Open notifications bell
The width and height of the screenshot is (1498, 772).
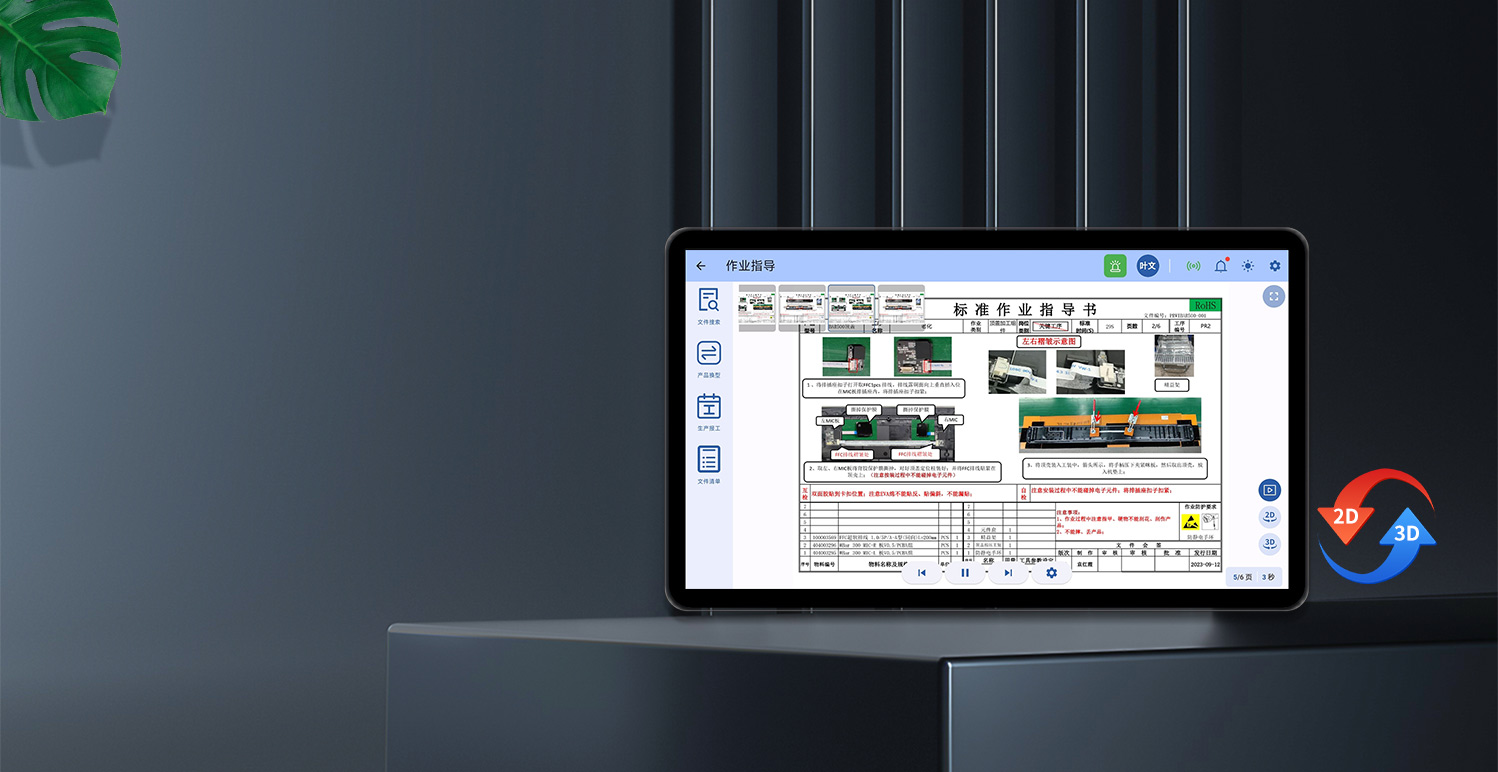tap(1221, 266)
